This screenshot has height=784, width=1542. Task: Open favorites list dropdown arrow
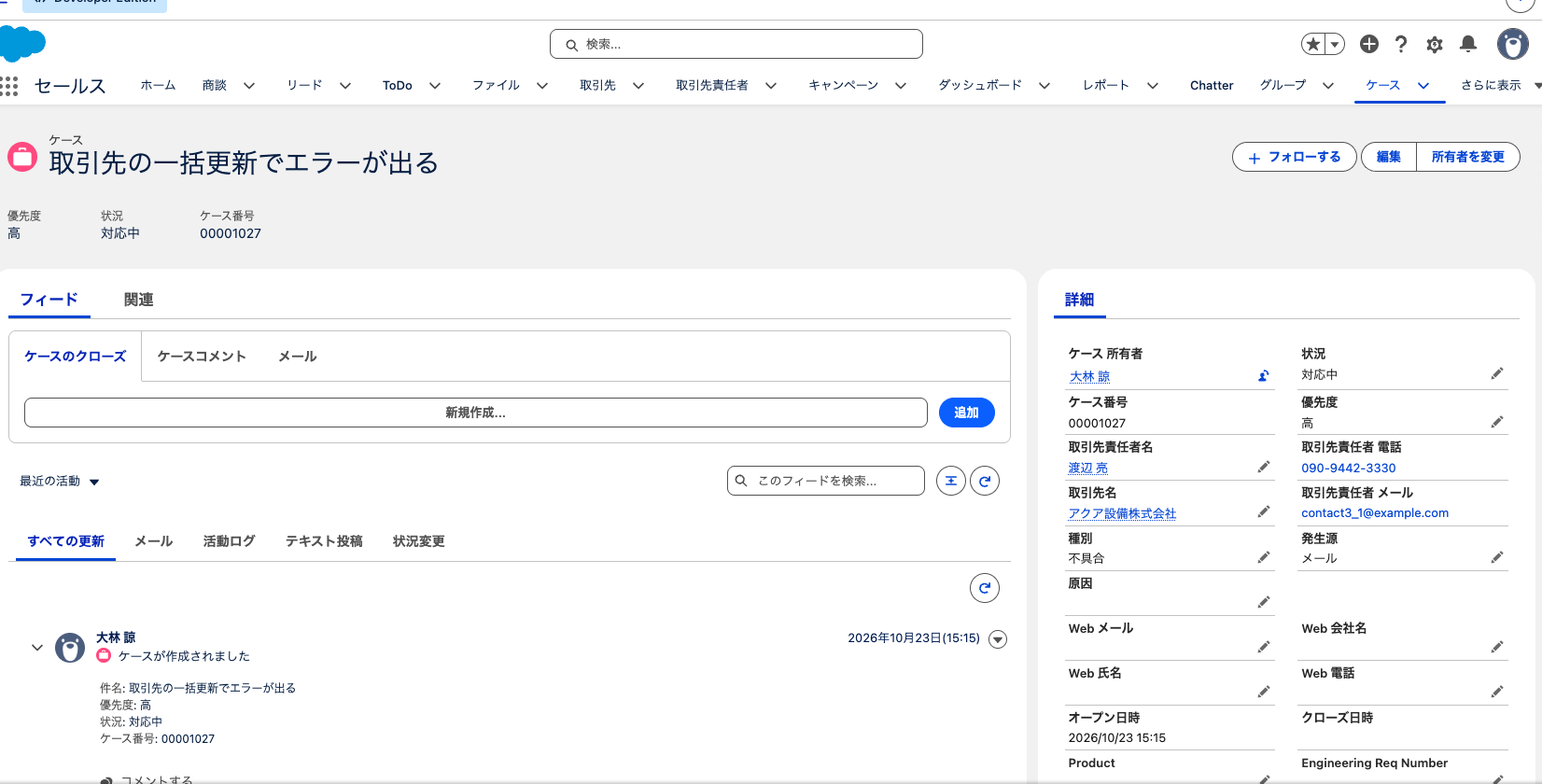[1335, 44]
